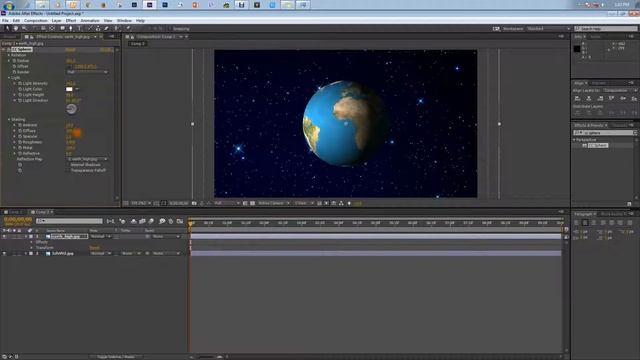Viewport: 640px width, 360px height.
Task: Select the Eraser tool
Action: [107, 28]
